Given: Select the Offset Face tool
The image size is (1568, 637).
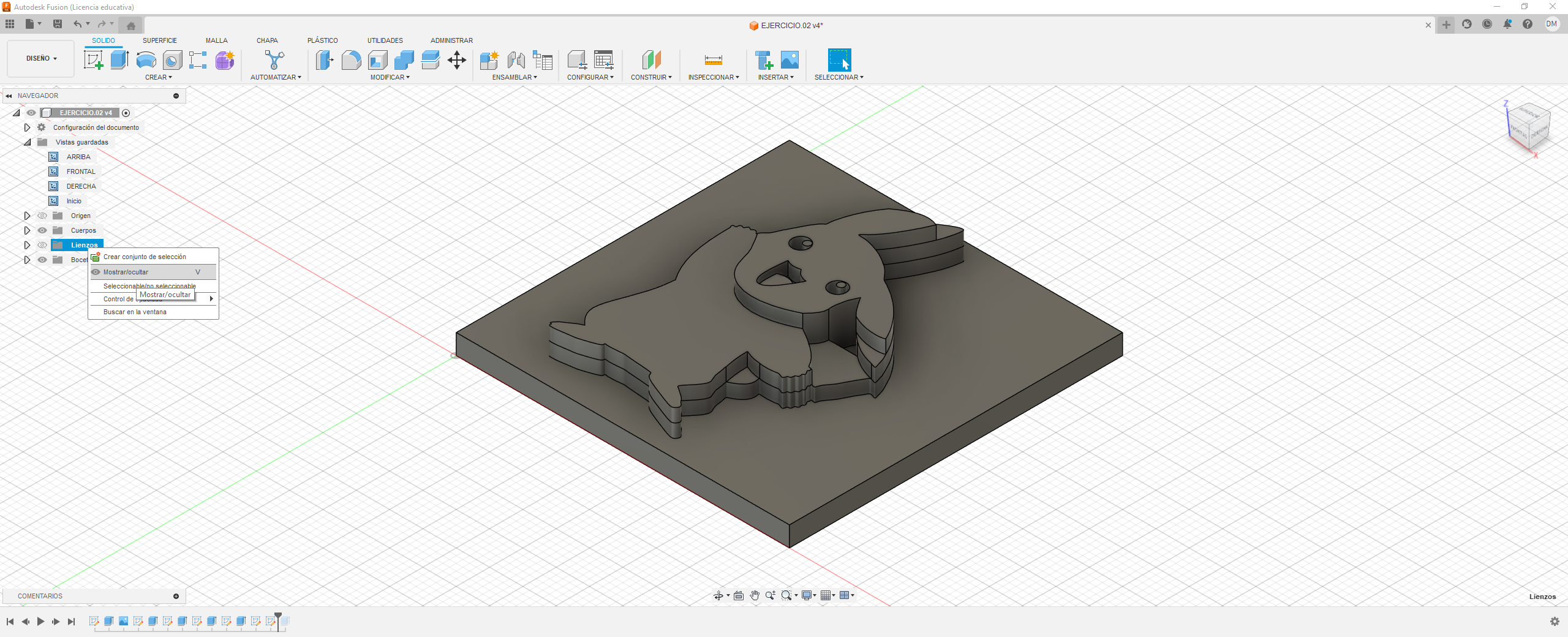Looking at the screenshot, I should [x=431, y=60].
